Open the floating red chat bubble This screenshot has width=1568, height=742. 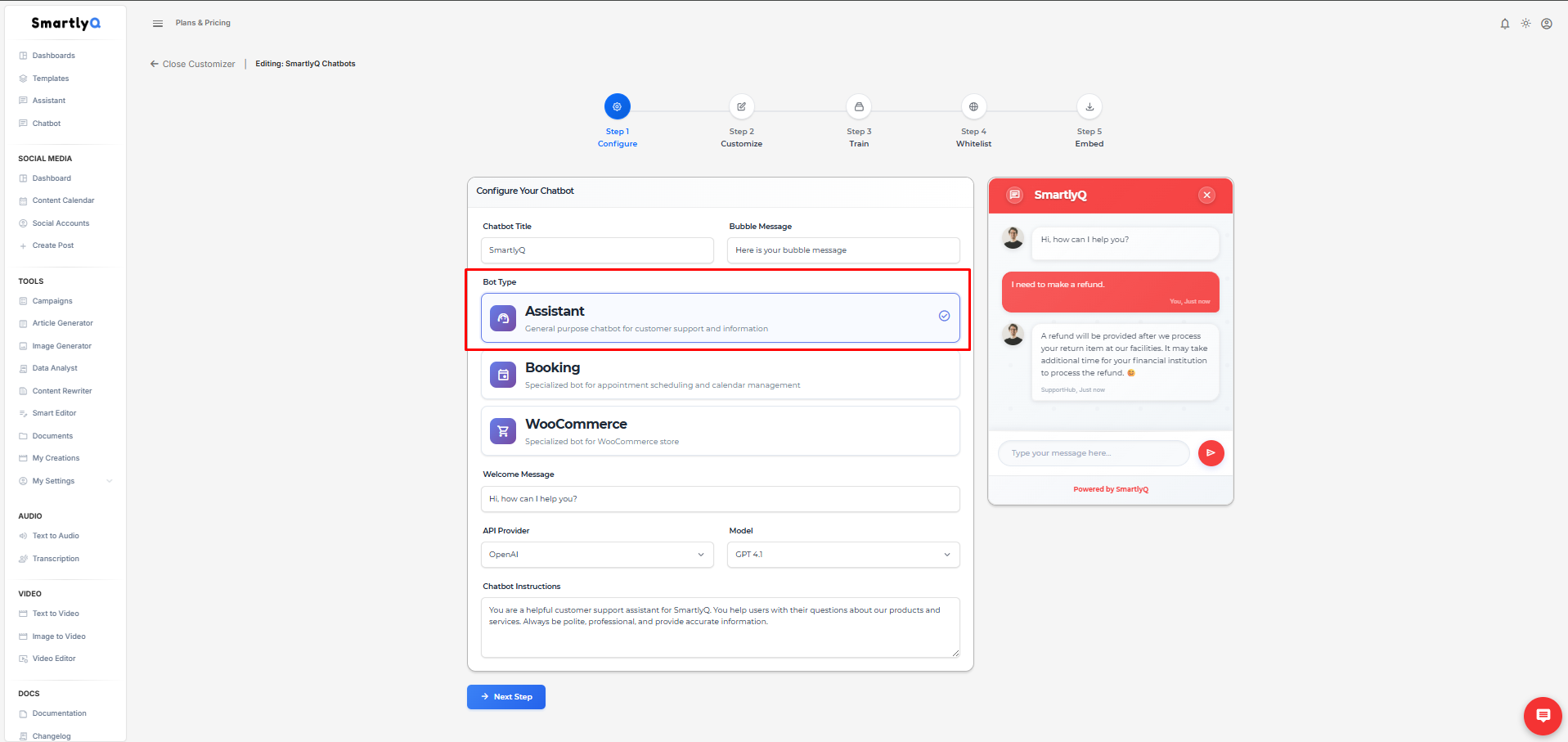point(1543,717)
